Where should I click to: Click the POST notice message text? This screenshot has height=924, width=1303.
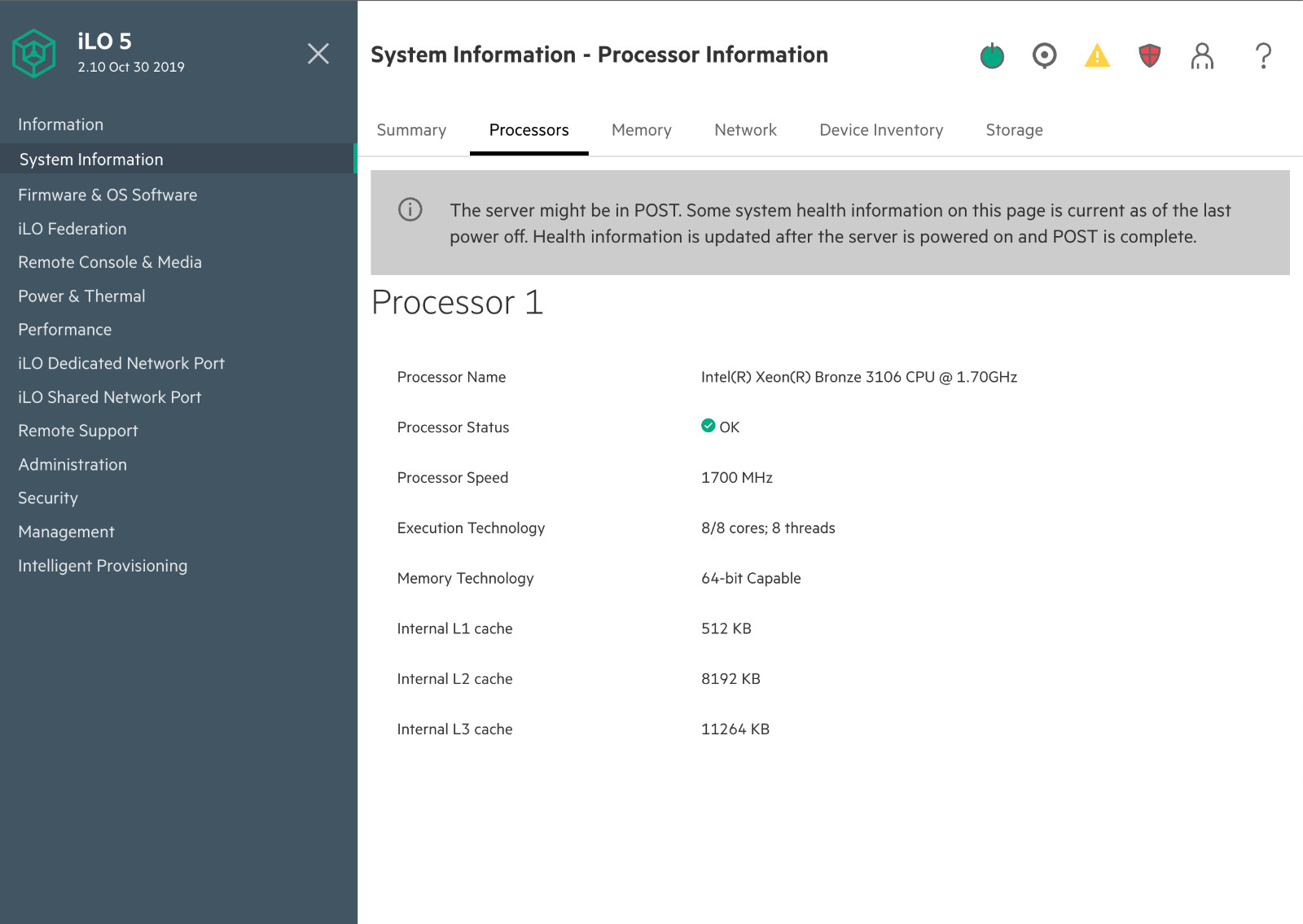[840, 223]
